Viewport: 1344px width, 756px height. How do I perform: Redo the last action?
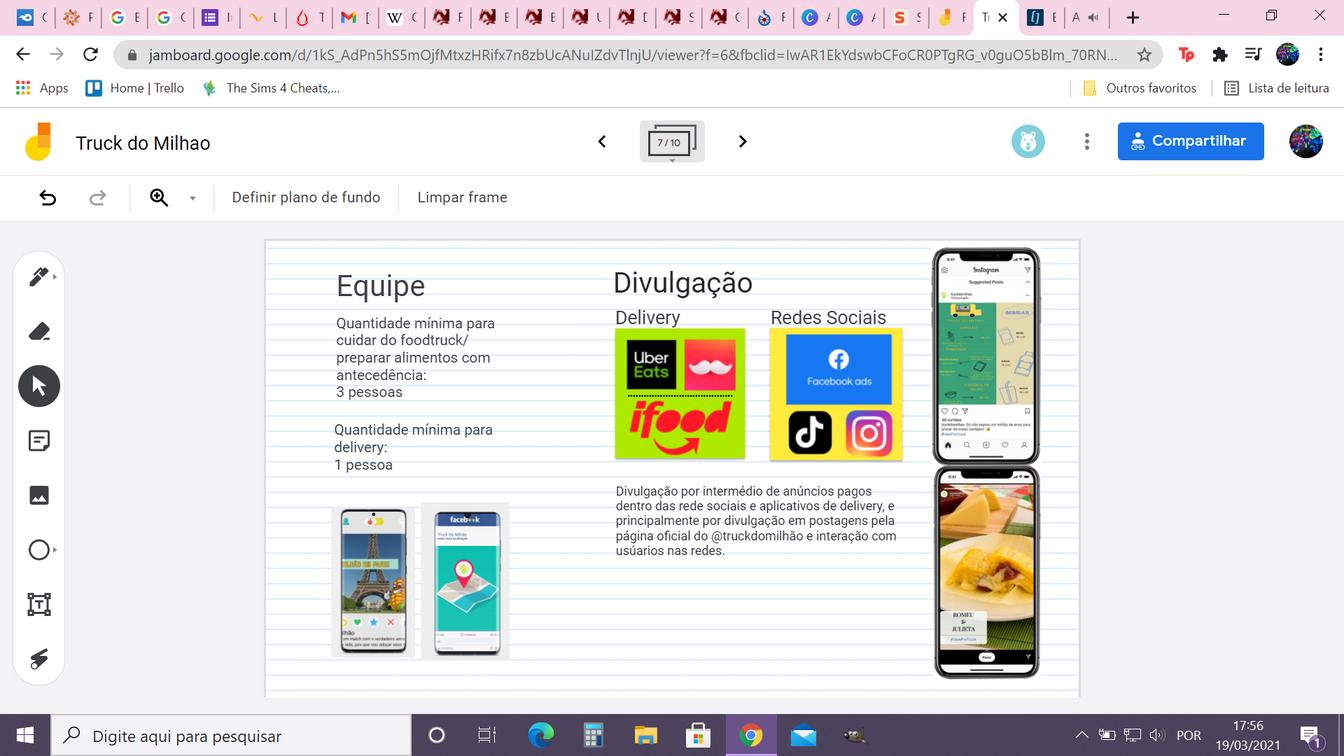point(97,198)
